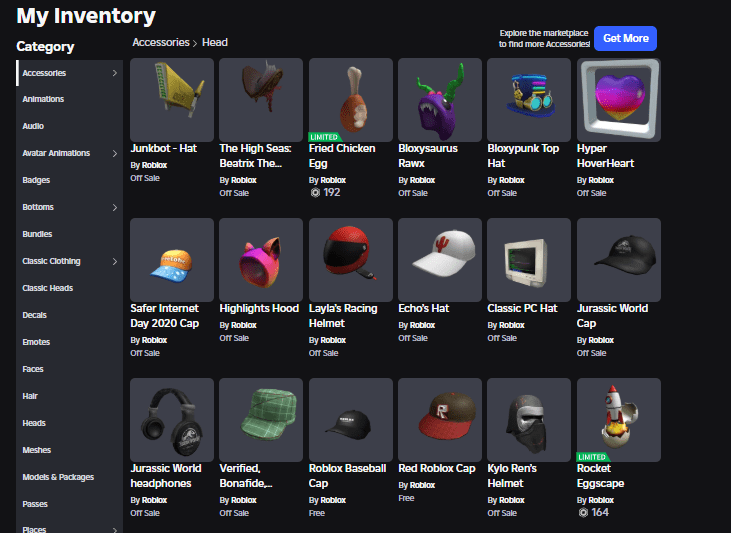This screenshot has width=731, height=533.
Task: Click the Roblox creator link under Bloxysaurus Rawx
Action: [422, 180]
